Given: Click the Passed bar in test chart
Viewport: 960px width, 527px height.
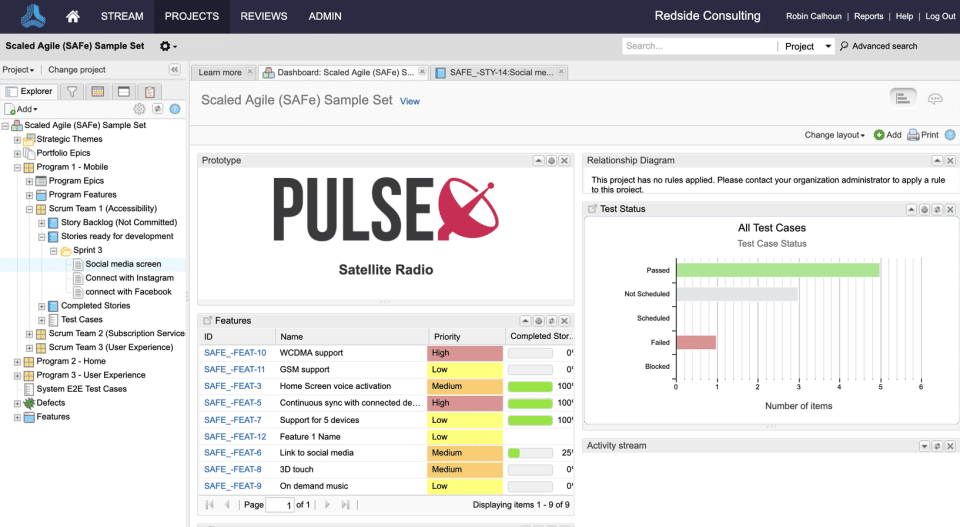Looking at the screenshot, I should point(778,270).
